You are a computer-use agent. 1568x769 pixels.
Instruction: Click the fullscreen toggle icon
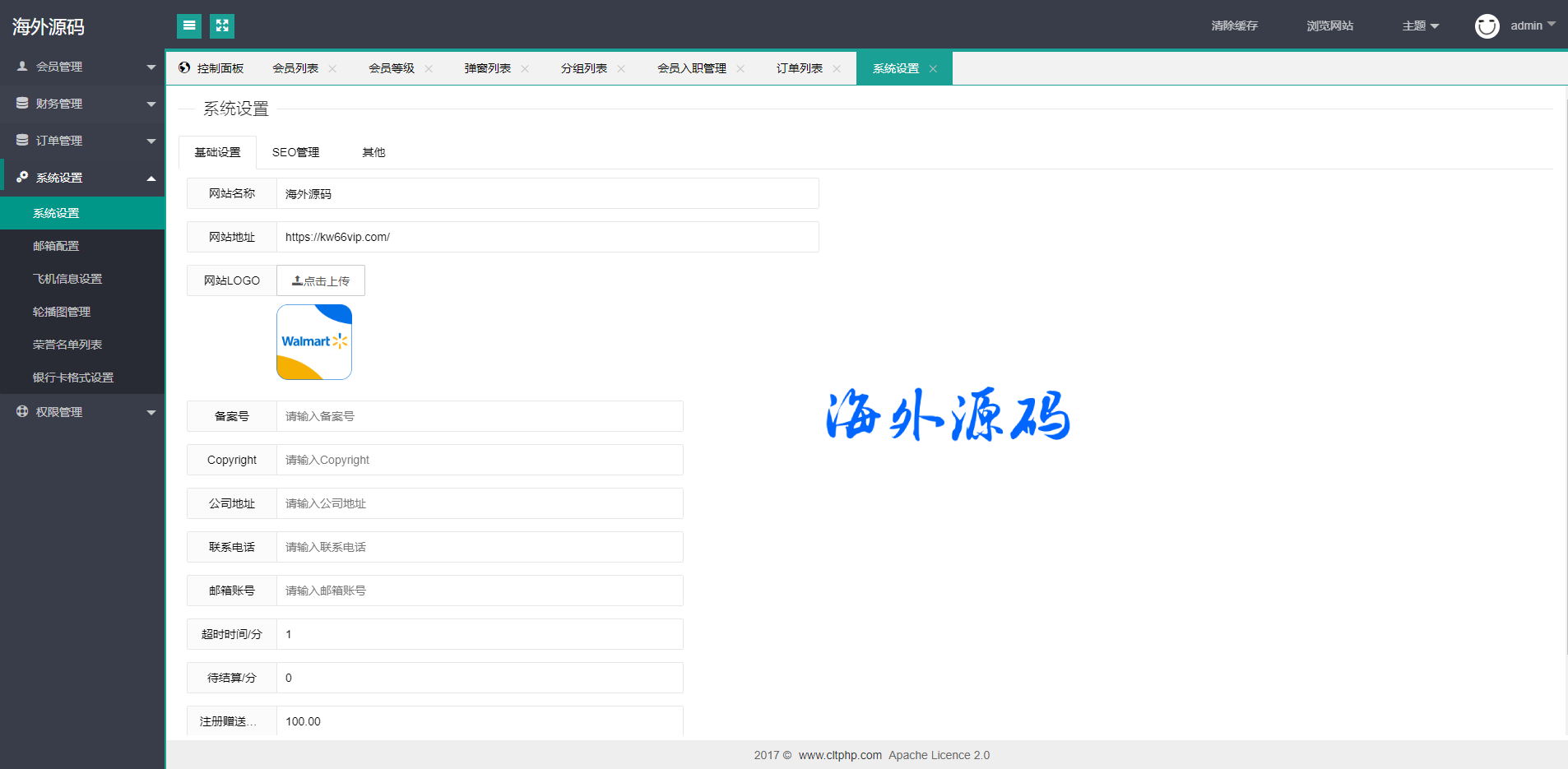pyautogui.click(x=222, y=26)
